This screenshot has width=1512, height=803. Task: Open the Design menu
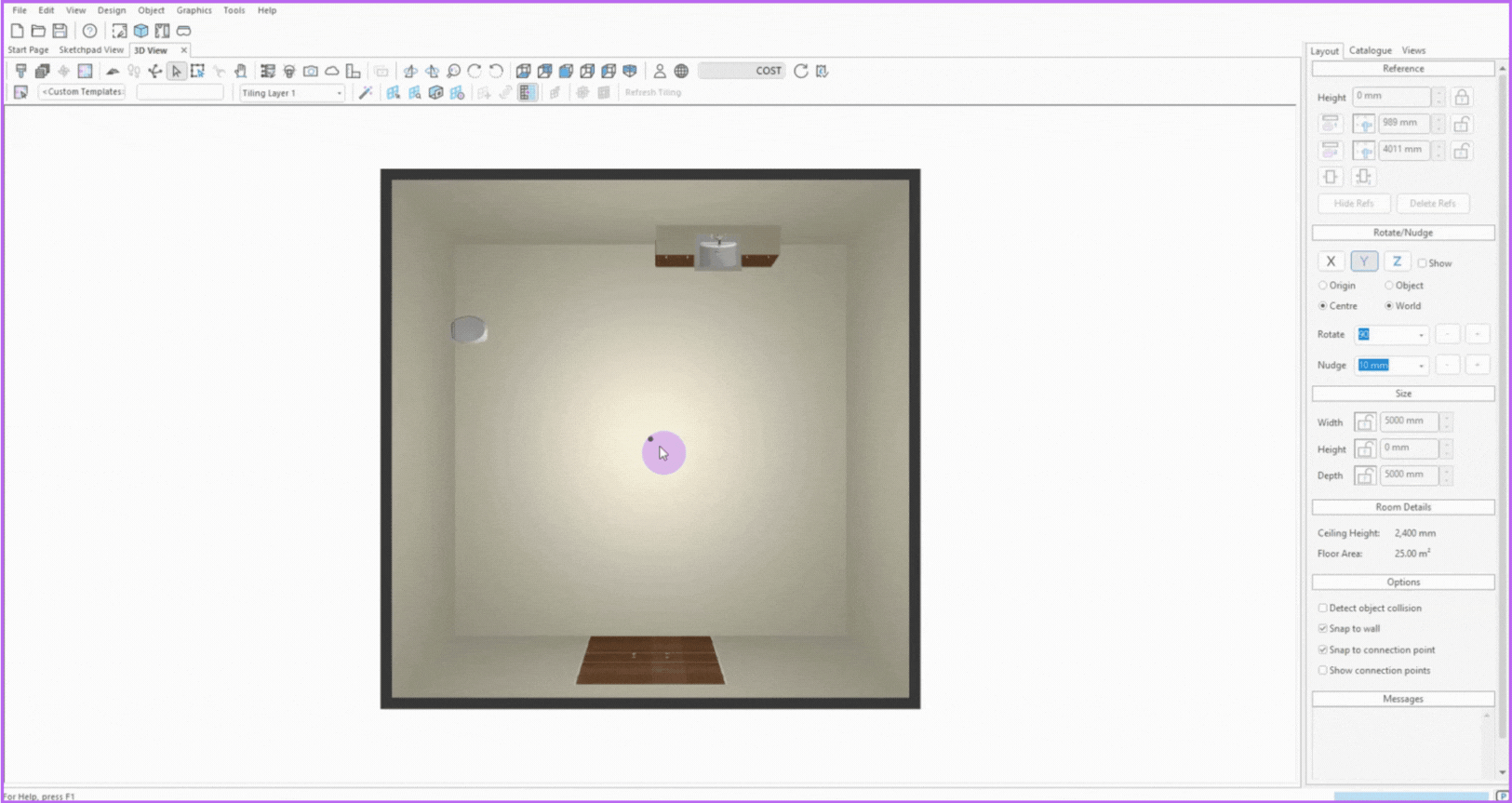point(111,10)
